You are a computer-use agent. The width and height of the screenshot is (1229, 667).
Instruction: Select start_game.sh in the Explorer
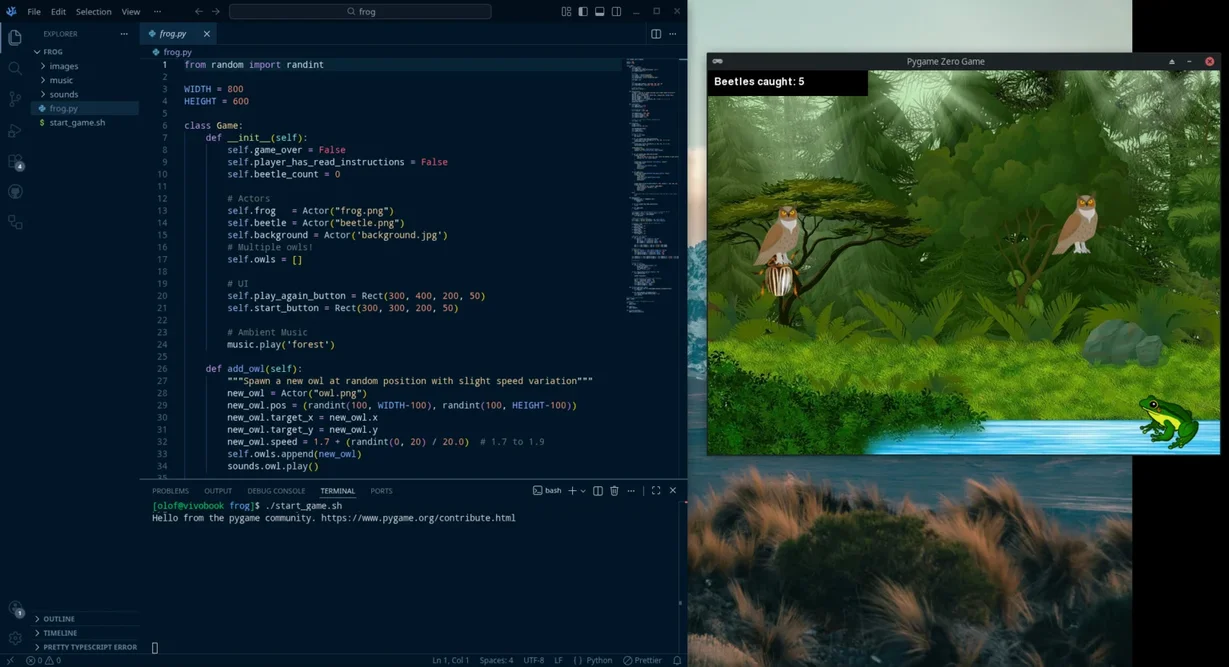[77, 122]
